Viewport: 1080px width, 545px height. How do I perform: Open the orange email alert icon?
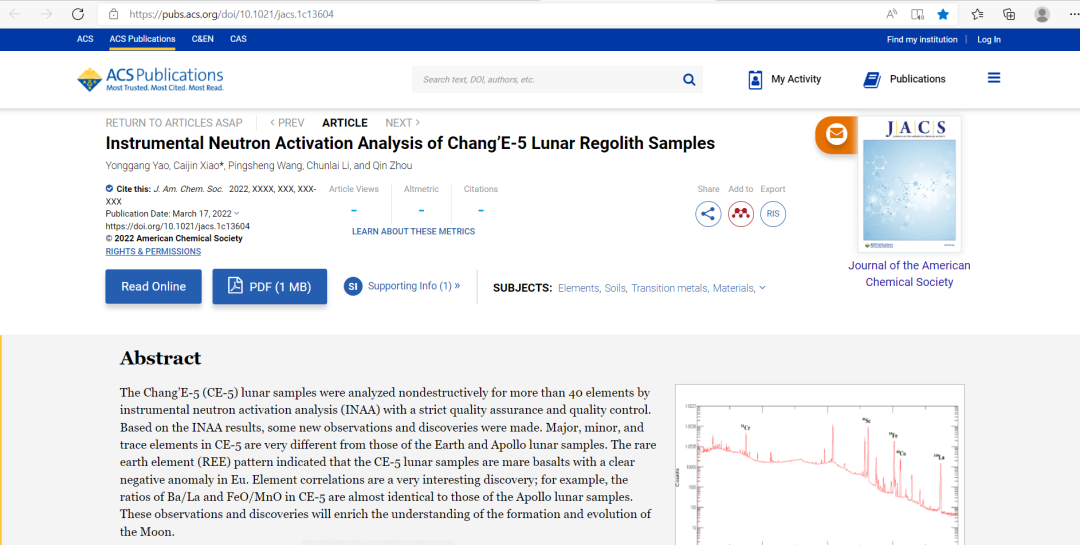tap(836, 134)
